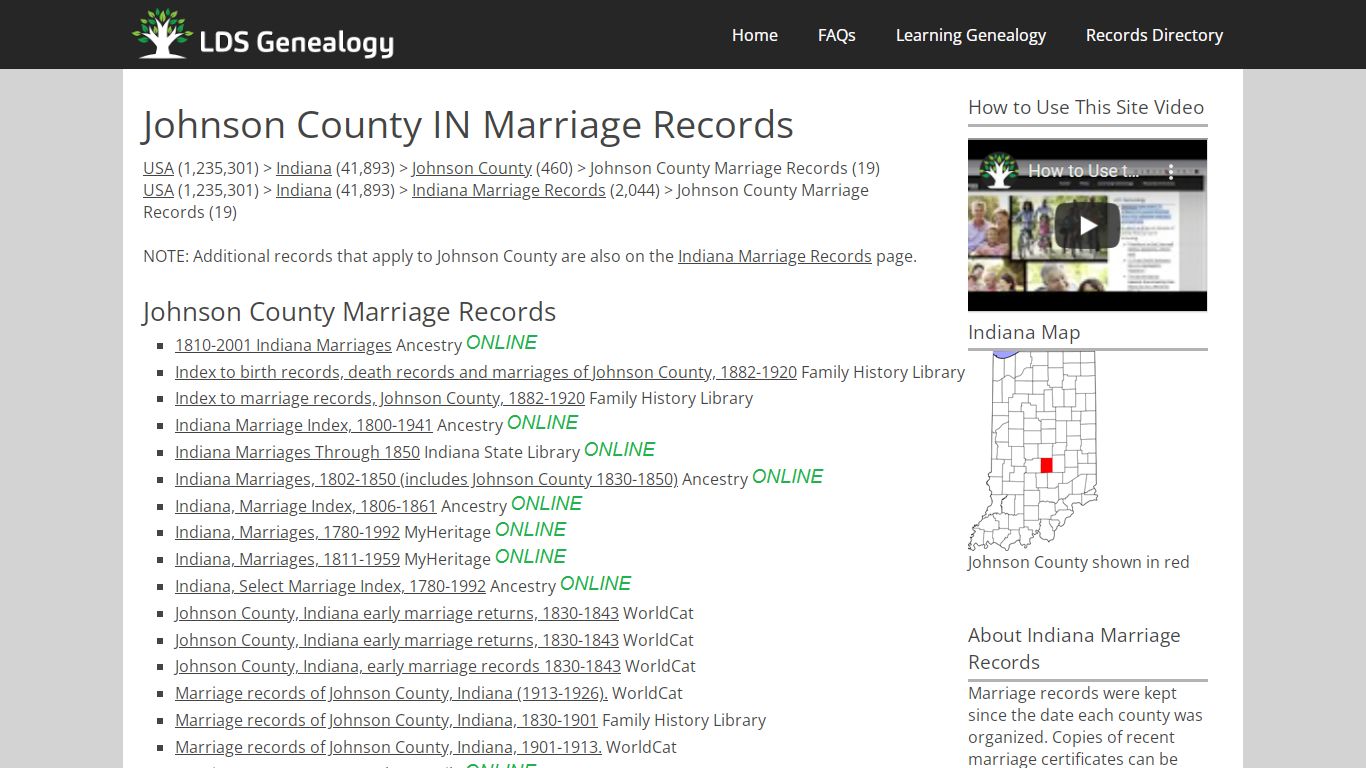Click the LDS Genealogy tree logo
This screenshot has height=768, width=1366.
263,34
